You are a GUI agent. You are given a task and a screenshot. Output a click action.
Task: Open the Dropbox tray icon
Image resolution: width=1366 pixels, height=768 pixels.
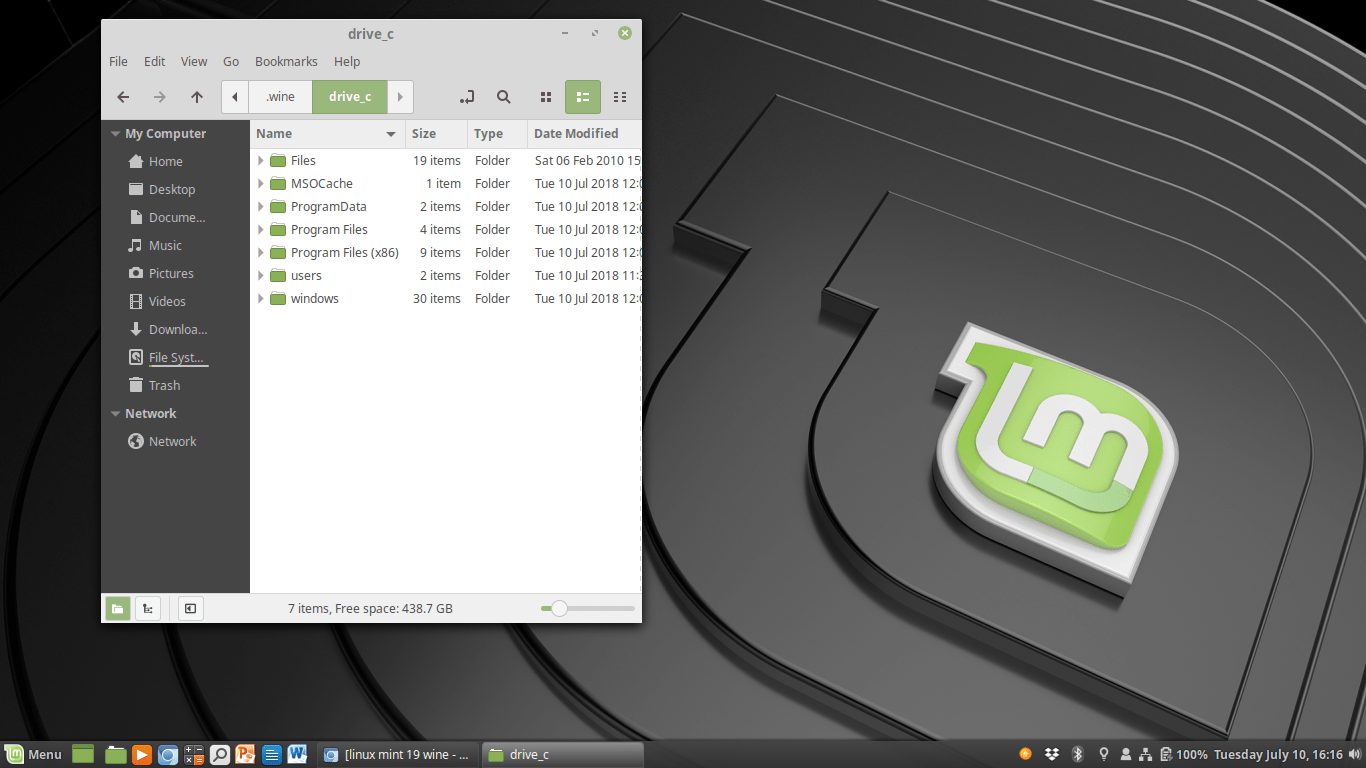pos(1052,754)
